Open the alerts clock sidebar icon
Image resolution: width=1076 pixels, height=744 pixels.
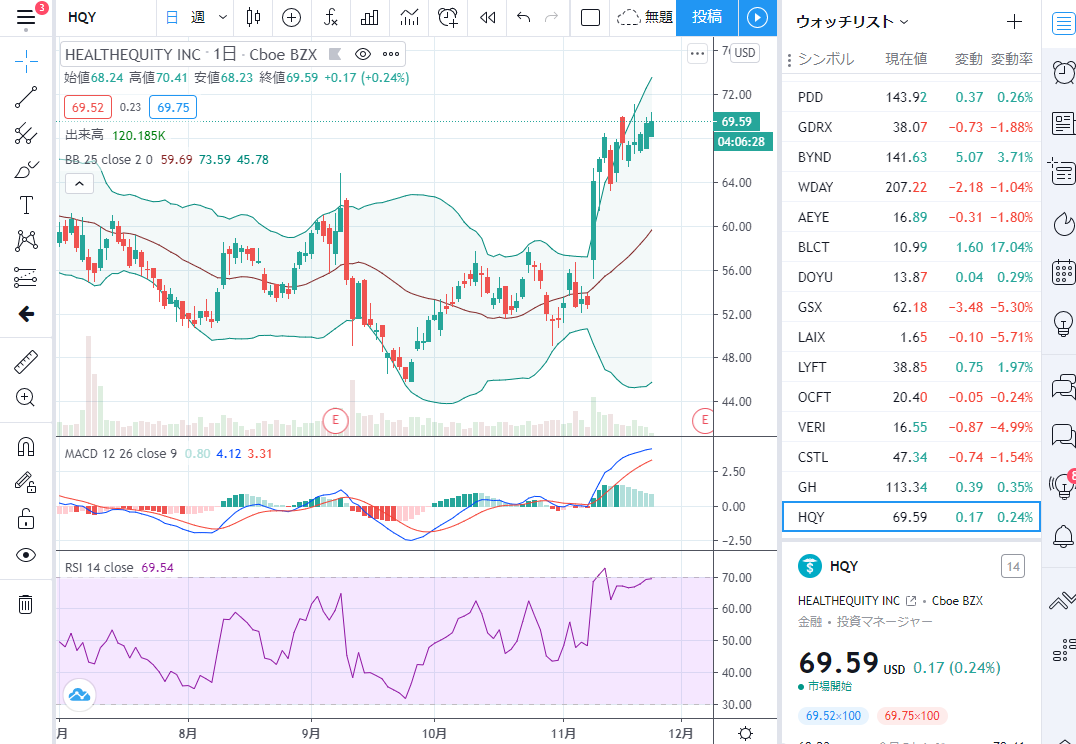pyautogui.click(x=1064, y=71)
